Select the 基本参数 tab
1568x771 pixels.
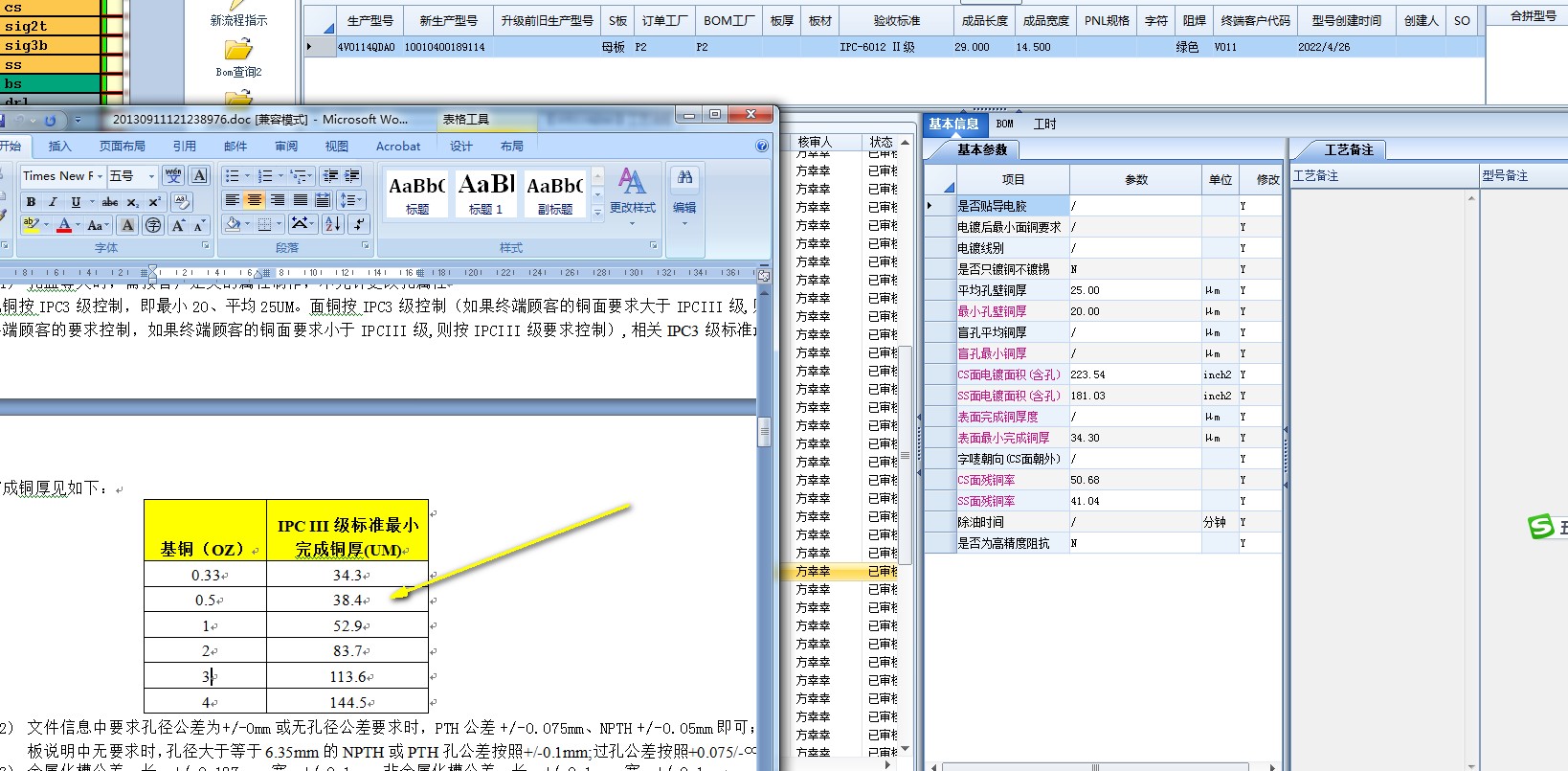[982, 149]
